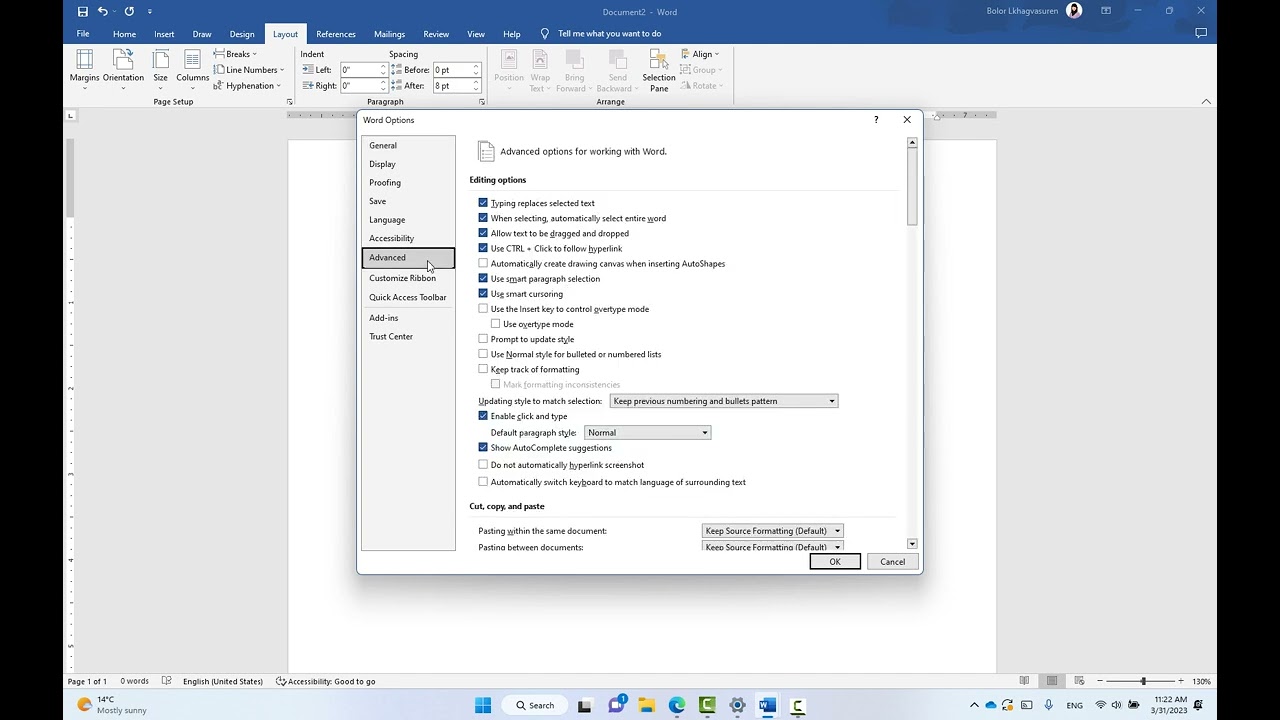Click the Word icon in the taskbar
The image size is (1280, 720).
pos(767,705)
